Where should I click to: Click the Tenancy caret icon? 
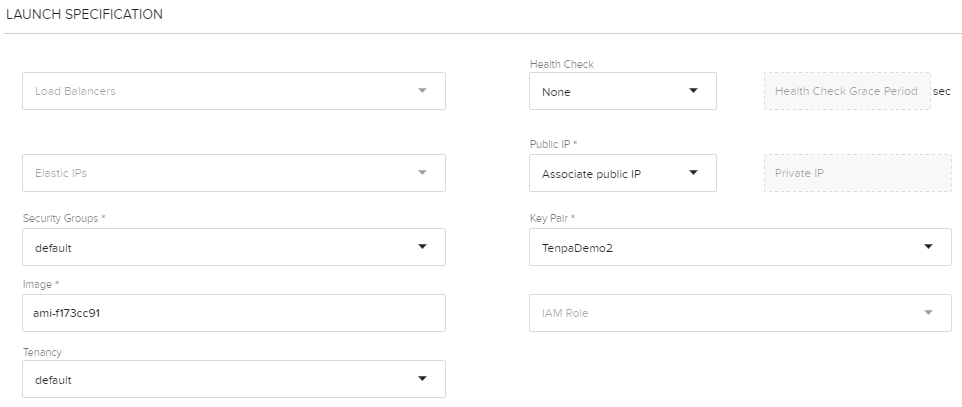[421, 379]
